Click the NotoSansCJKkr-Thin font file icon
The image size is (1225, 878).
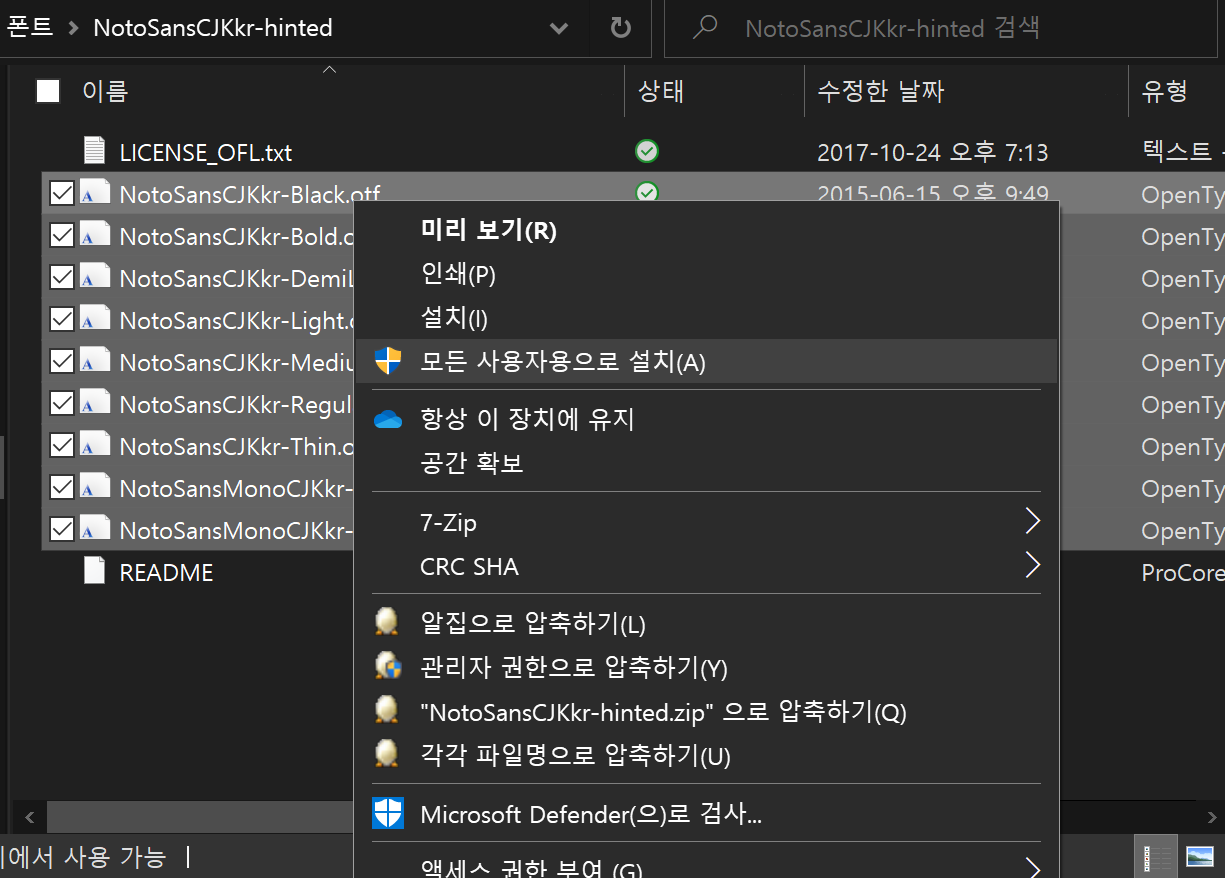coord(94,445)
